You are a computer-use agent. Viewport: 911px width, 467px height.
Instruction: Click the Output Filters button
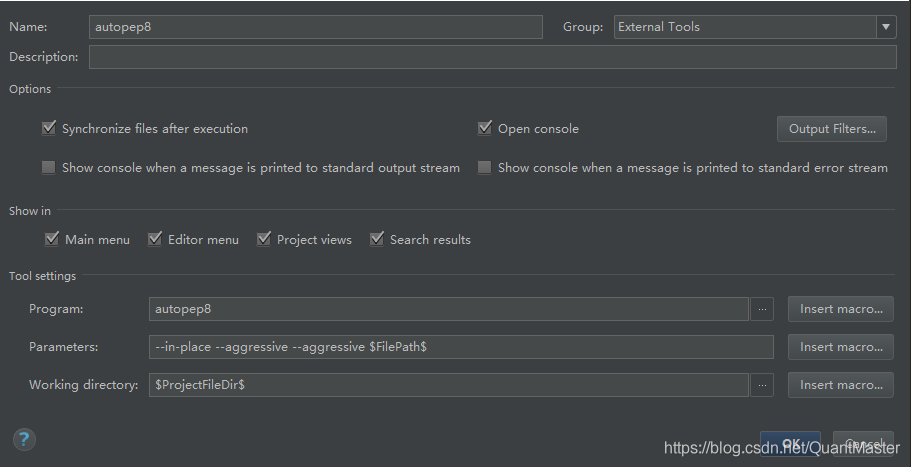tap(832, 129)
